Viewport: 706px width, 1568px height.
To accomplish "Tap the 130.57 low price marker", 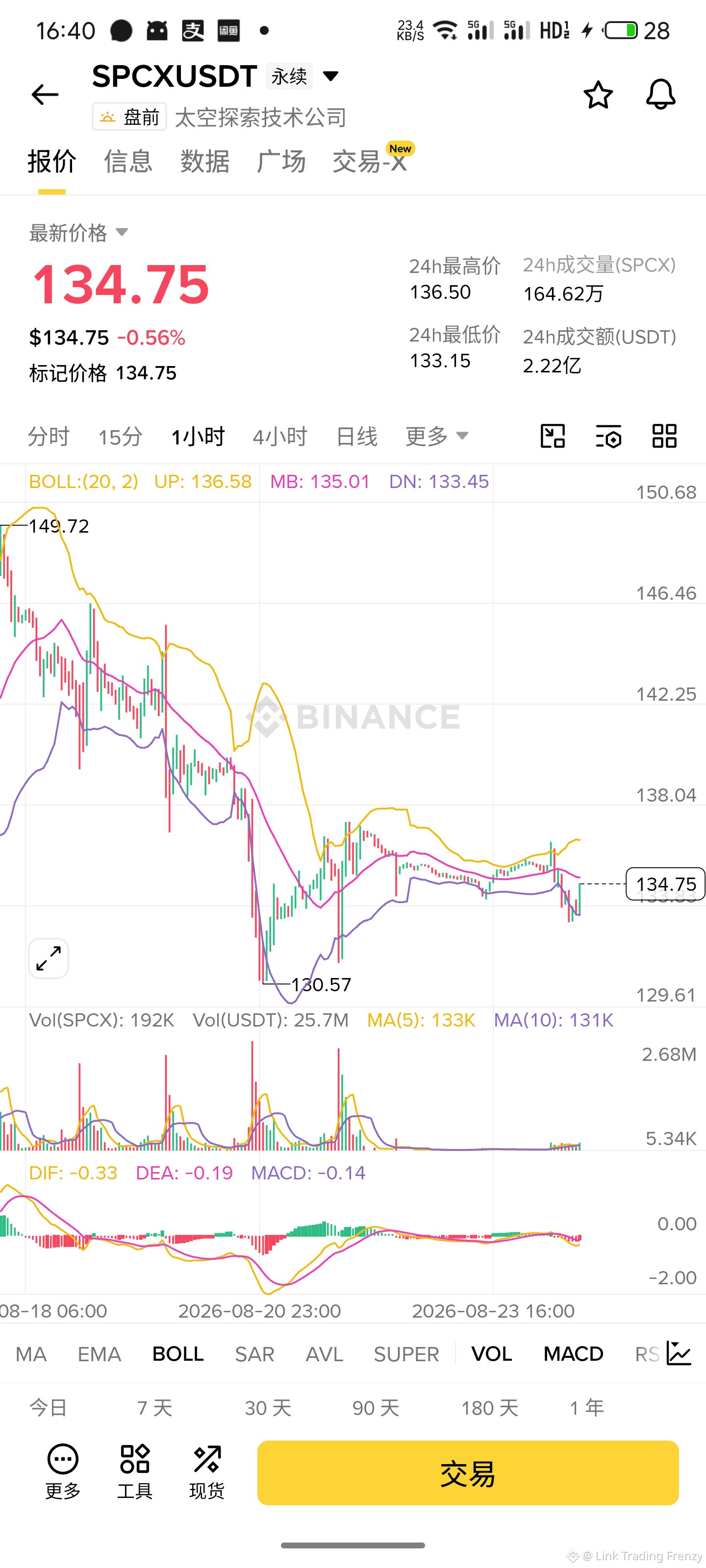I will tap(321, 984).
